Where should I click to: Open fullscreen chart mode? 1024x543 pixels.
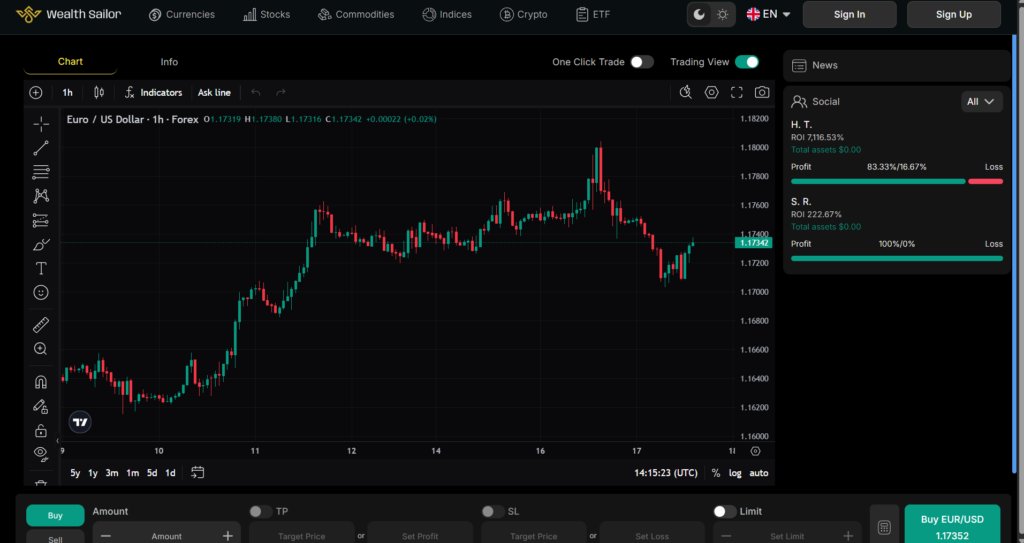(x=737, y=93)
